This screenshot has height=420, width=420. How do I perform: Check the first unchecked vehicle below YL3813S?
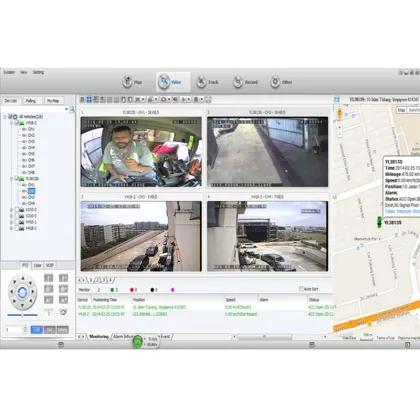point(16,210)
